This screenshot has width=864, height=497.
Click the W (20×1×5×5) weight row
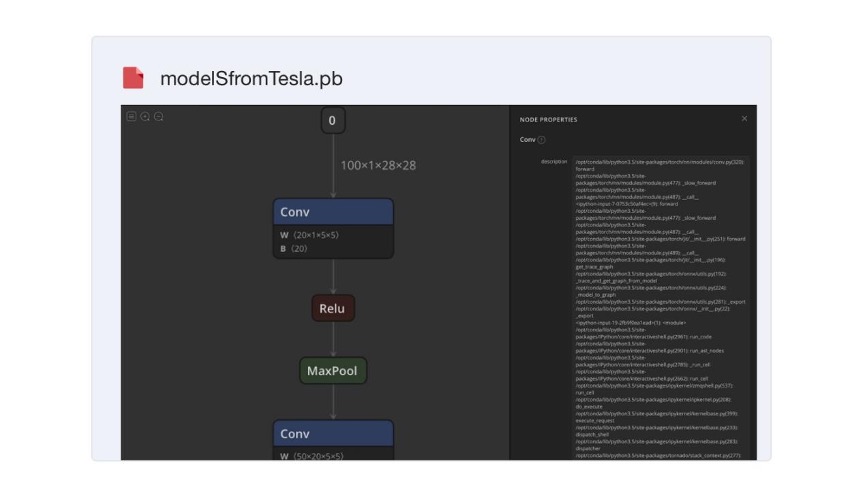(333, 235)
